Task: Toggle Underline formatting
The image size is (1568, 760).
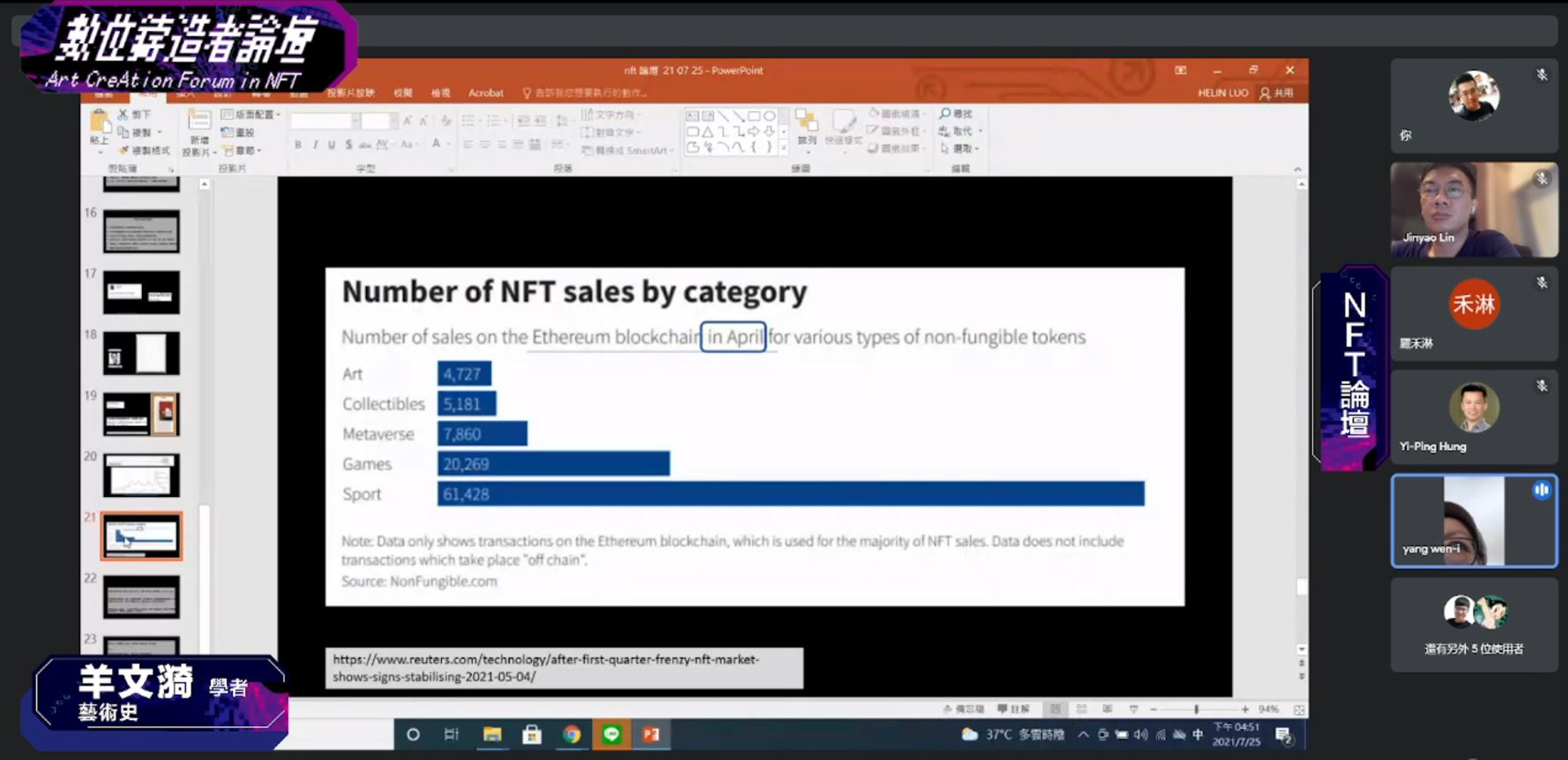Action: (332, 145)
